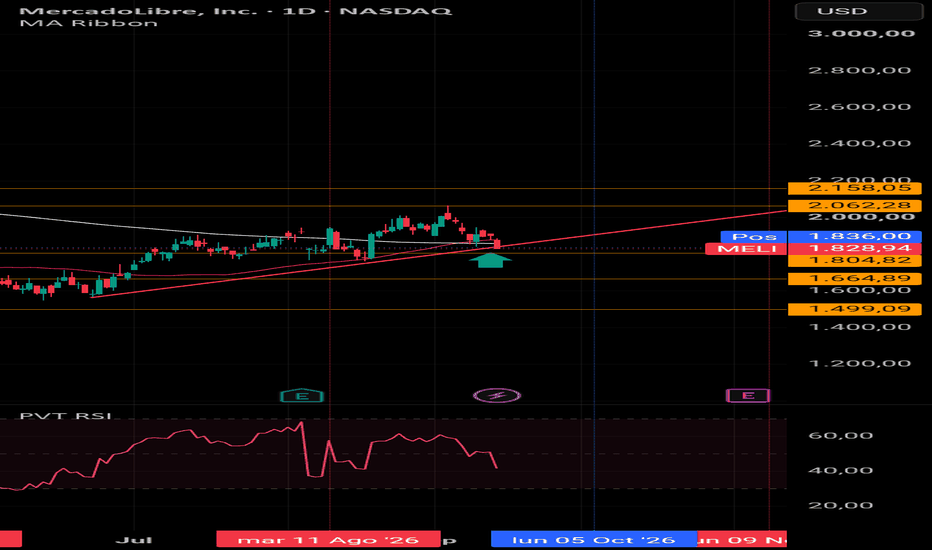Click the 2.158,05 orange price tag
932x550 pixels.
(x=854, y=188)
